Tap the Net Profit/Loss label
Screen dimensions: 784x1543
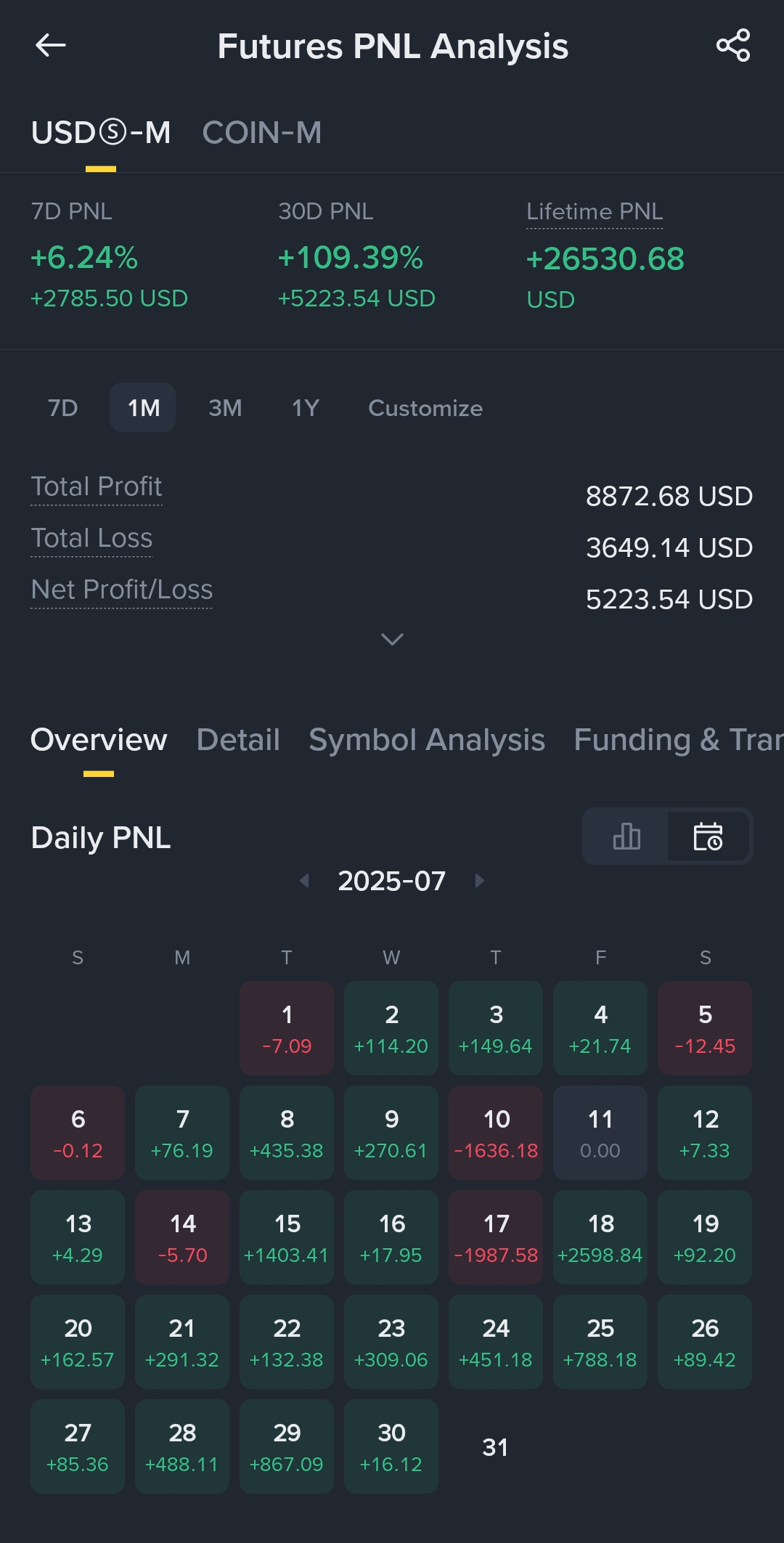pos(122,590)
